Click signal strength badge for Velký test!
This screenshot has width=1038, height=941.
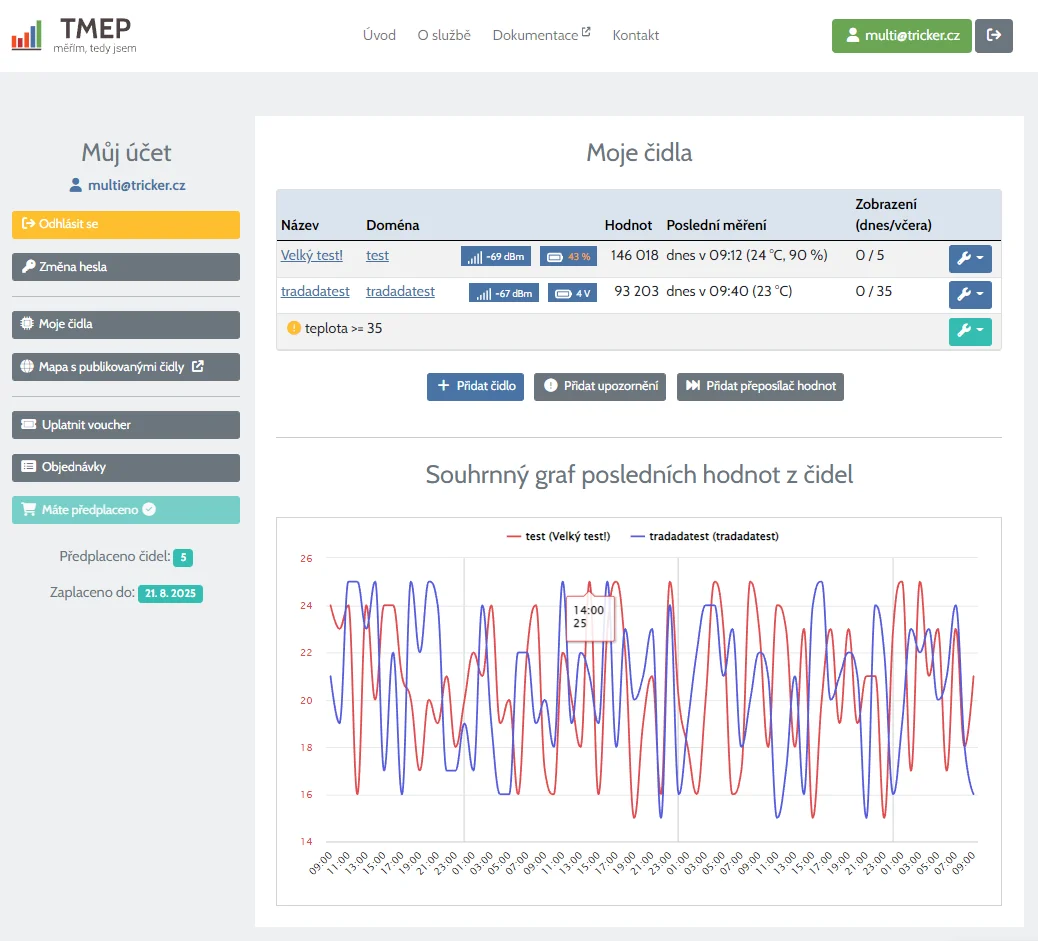pyautogui.click(x=495, y=256)
